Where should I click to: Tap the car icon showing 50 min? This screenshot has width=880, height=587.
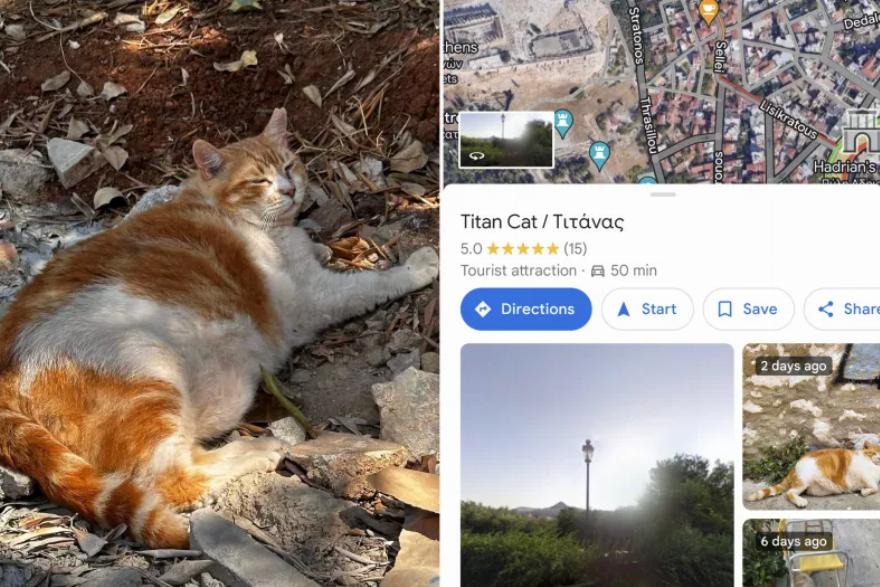pyautogui.click(x=598, y=271)
